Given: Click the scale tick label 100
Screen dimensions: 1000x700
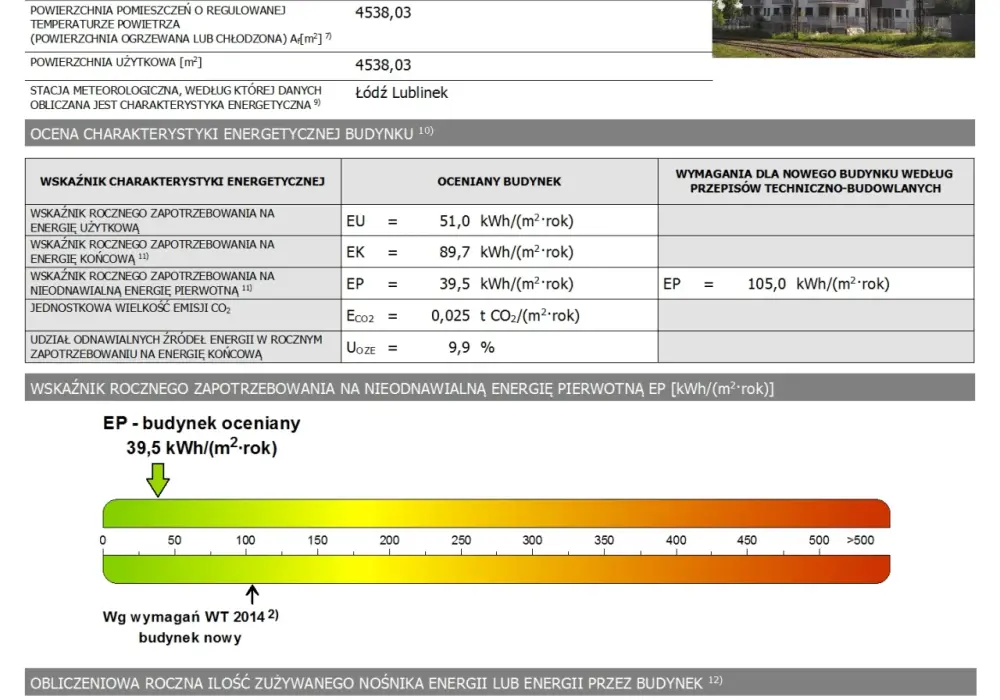Looking at the screenshot, I should 246,541.
